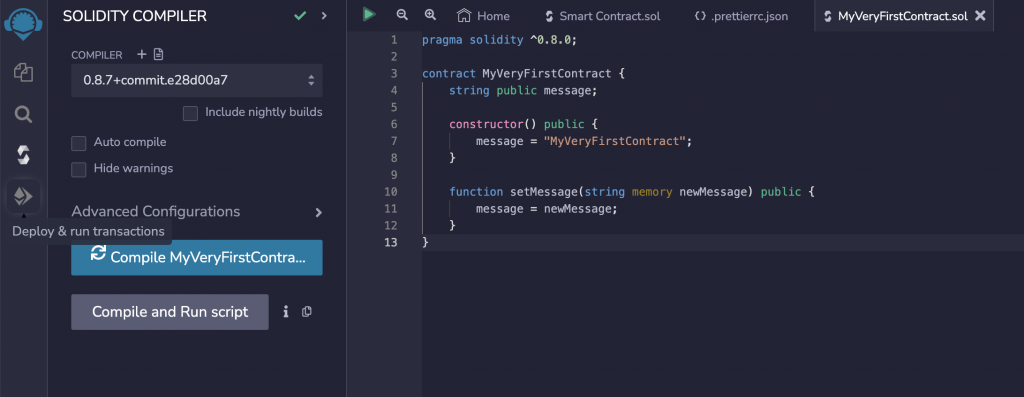This screenshot has width=1024, height=397.
Task: Add a custom compiler with the plus icon
Action: [142, 54]
